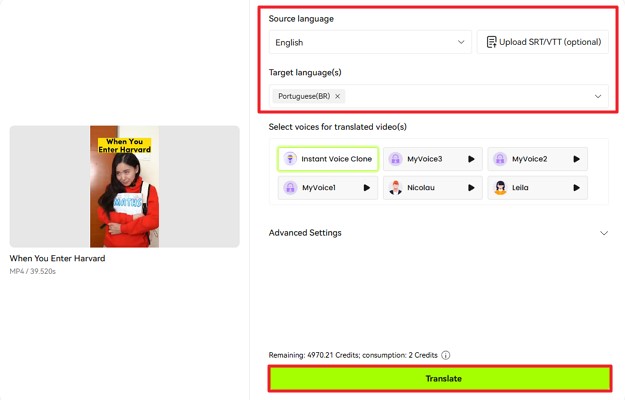Click the MyVoice3 lock icon
This screenshot has width=625, height=400.
[x=395, y=159]
